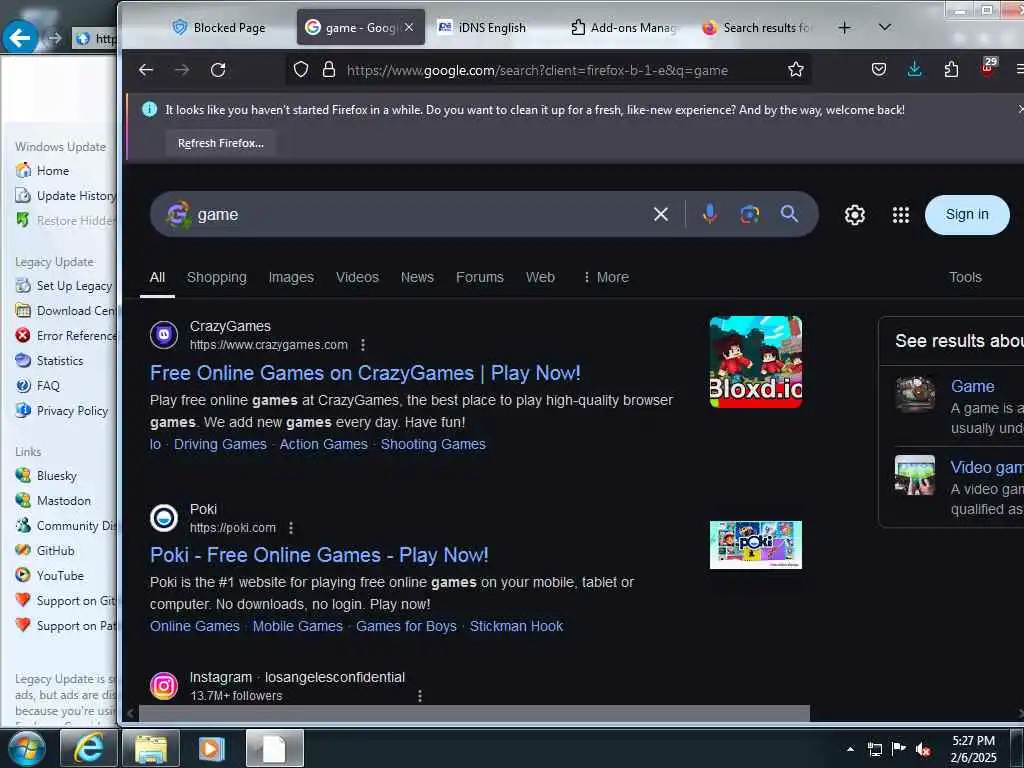List all tabs dropdown arrow

pos(885,27)
